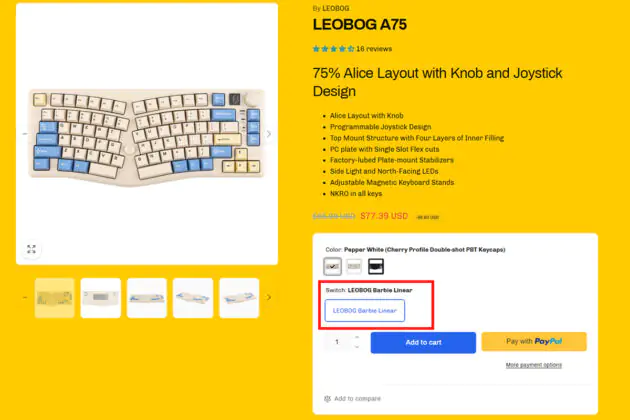Increase quantity with the up stepper arrow
The image size is (630, 420).
pos(357,338)
